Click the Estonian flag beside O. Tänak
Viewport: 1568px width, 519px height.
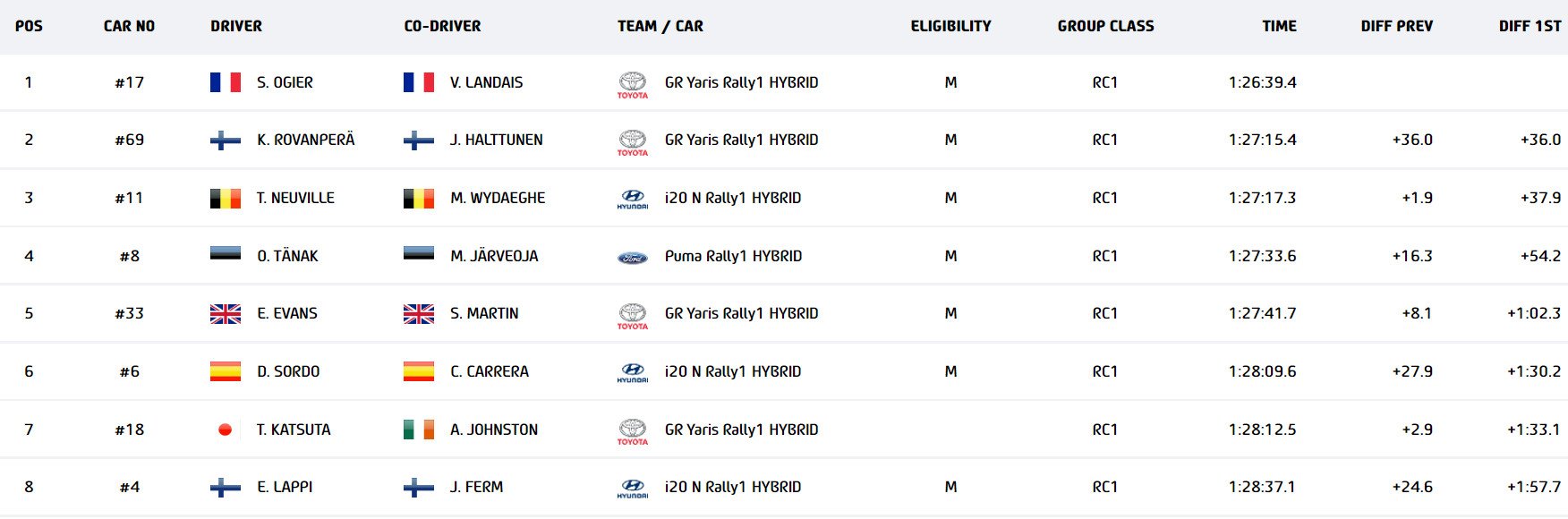pyautogui.click(x=226, y=254)
